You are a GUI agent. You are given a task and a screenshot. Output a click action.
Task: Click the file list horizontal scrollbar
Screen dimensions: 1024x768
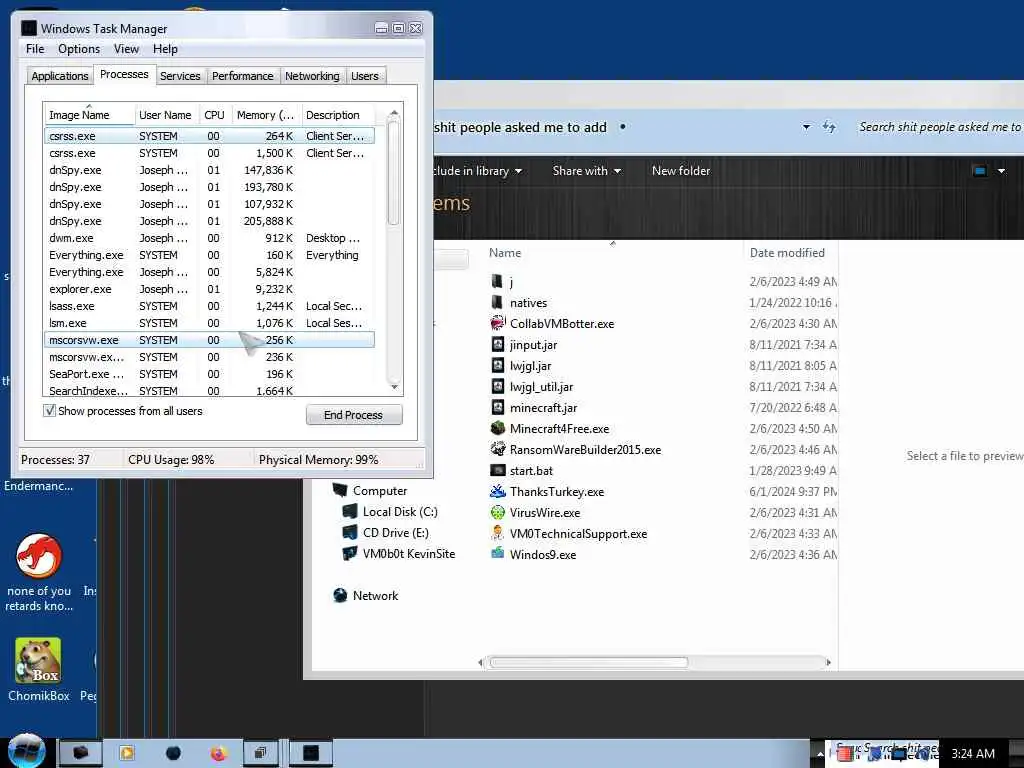pyautogui.click(x=589, y=662)
